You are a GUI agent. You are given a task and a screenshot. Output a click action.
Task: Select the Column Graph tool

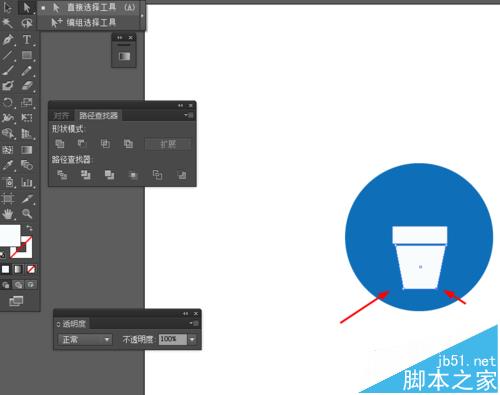point(27,182)
